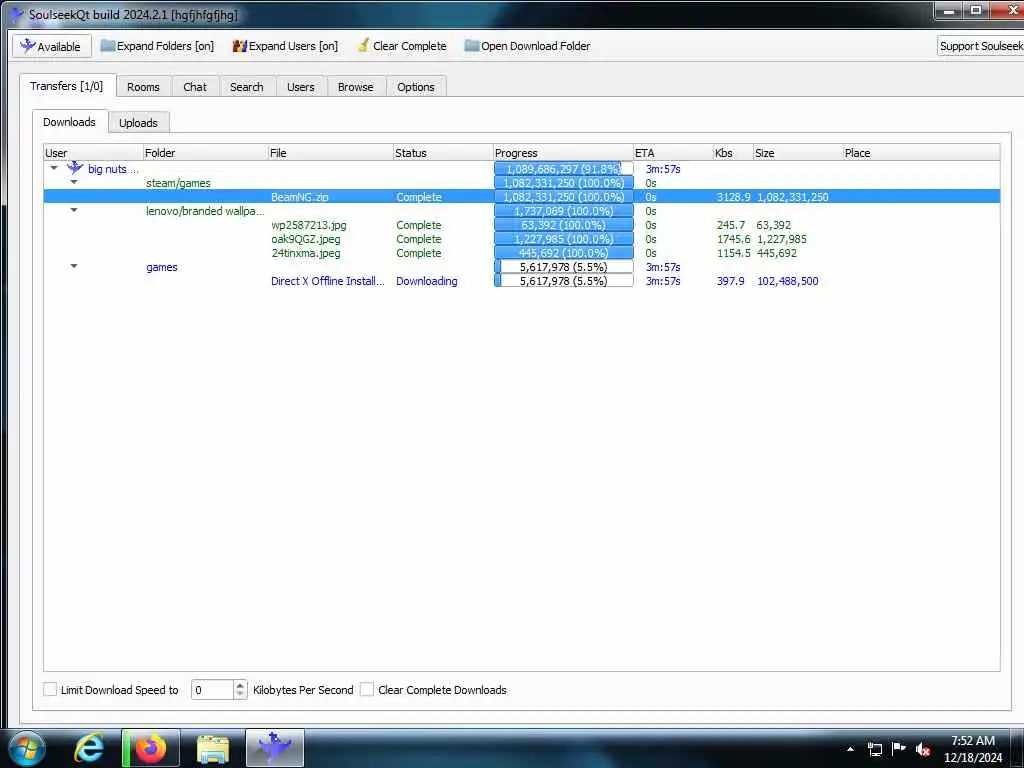The width and height of the screenshot is (1024, 768).
Task: Click the muted volume tray icon
Action: click(x=923, y=749)
